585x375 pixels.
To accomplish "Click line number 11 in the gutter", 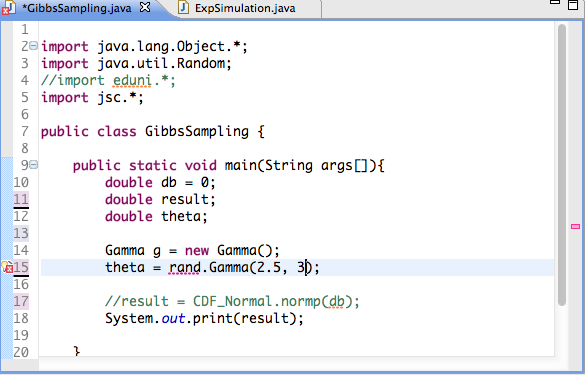I will [21, 199].
